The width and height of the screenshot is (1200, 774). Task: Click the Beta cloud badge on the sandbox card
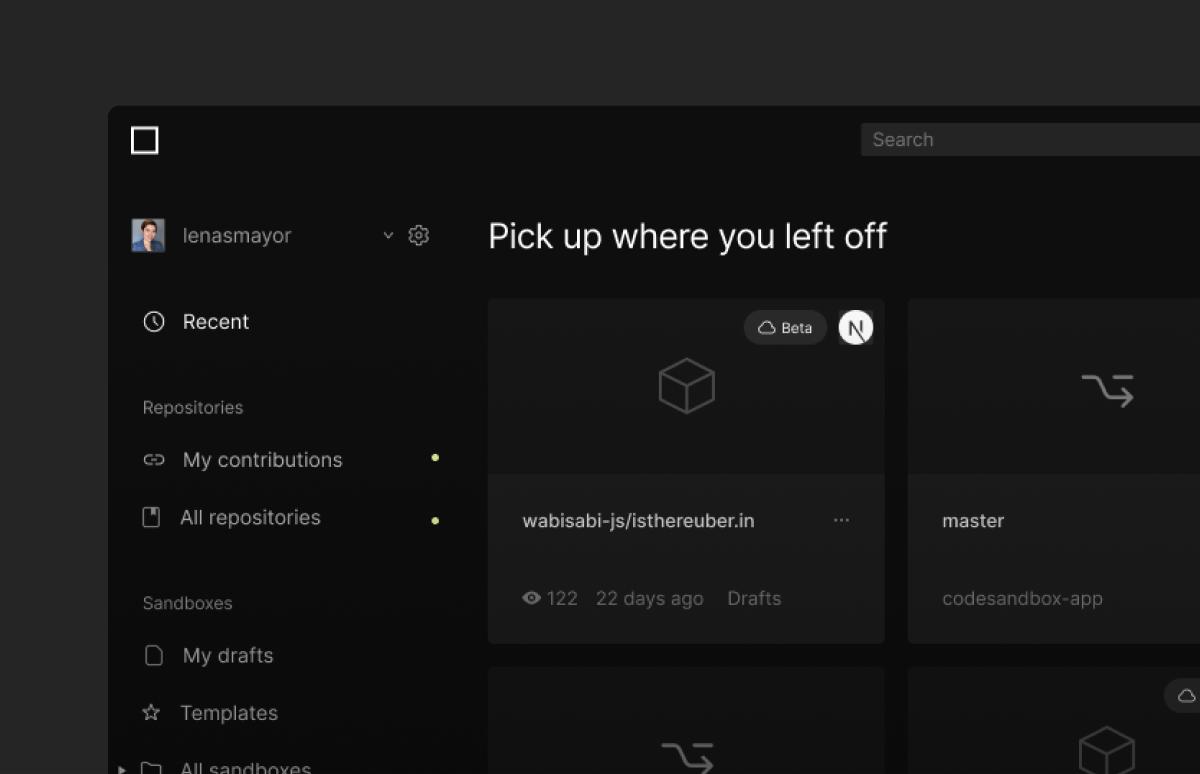(x=785, y=327)
